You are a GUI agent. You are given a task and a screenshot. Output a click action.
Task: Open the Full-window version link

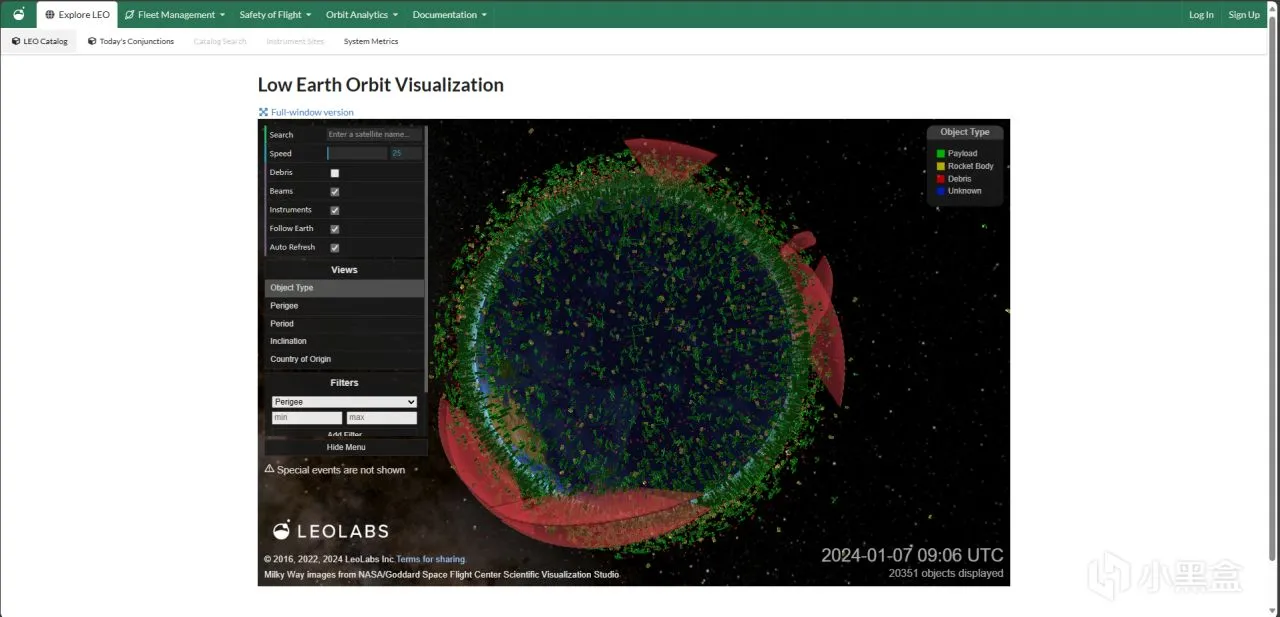click(312, 112)
